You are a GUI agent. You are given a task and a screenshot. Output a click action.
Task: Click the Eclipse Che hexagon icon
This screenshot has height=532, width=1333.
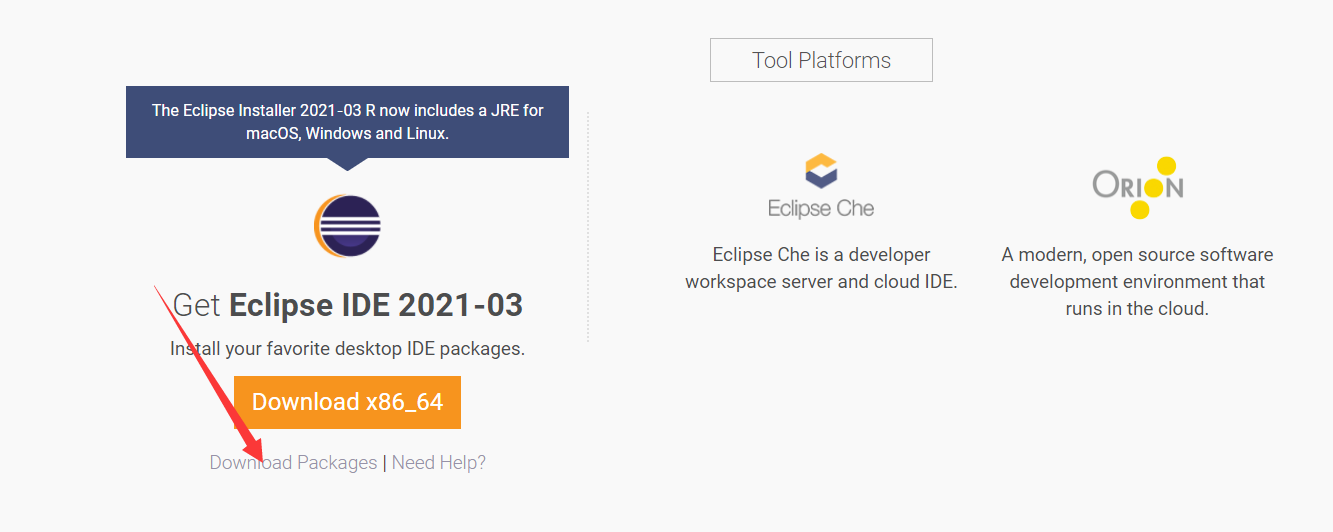[821, 172]
